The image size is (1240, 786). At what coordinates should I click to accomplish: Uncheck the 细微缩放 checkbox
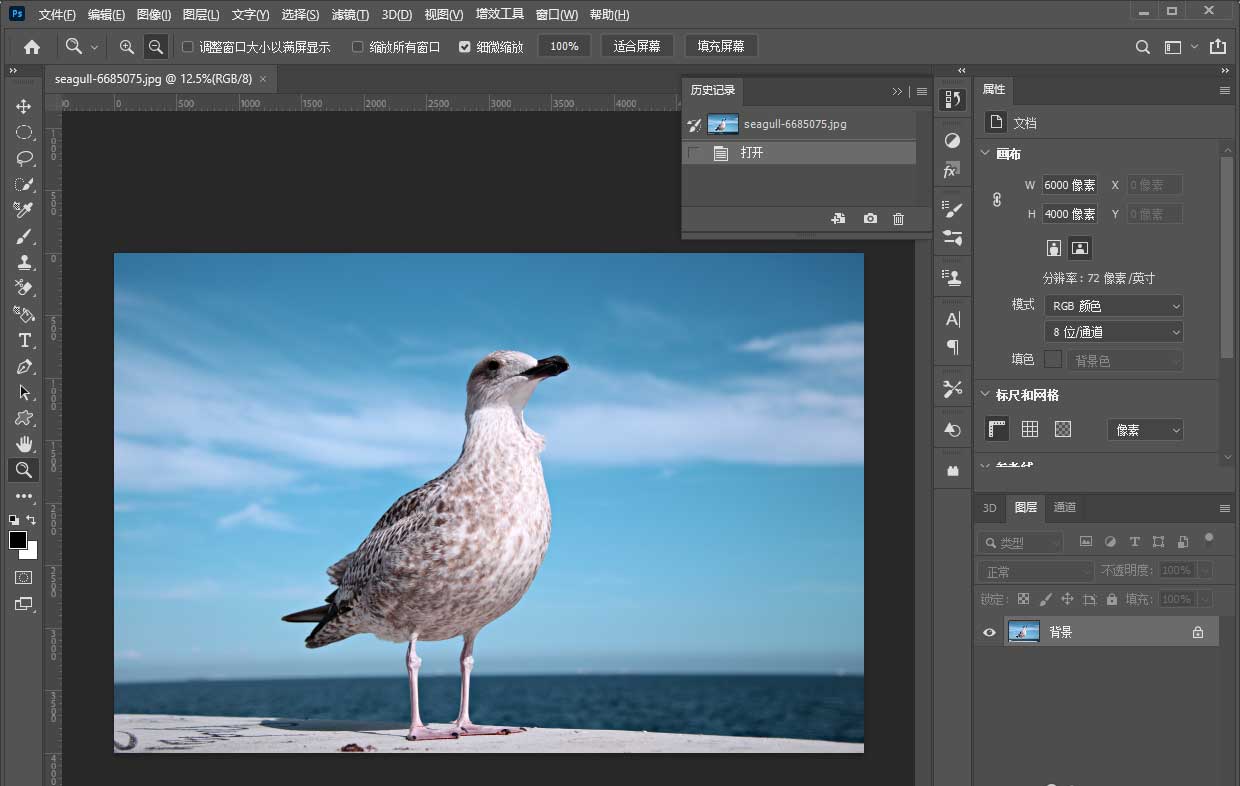coord(465,47)
